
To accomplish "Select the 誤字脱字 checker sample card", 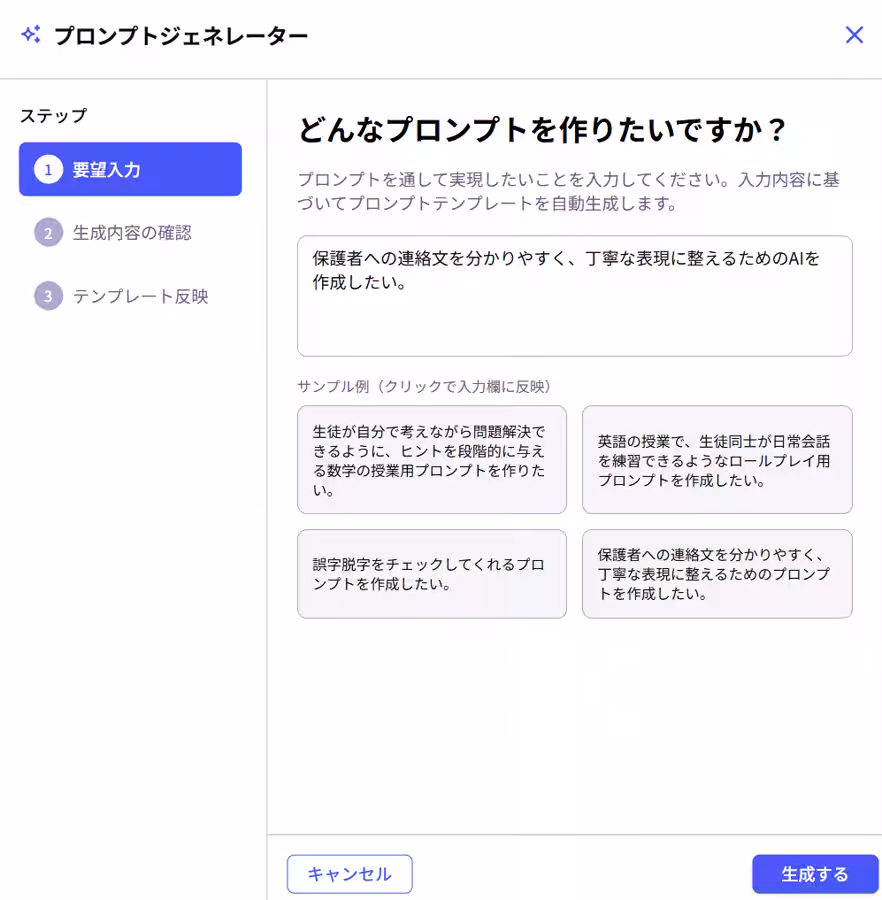I will [432, 573].
